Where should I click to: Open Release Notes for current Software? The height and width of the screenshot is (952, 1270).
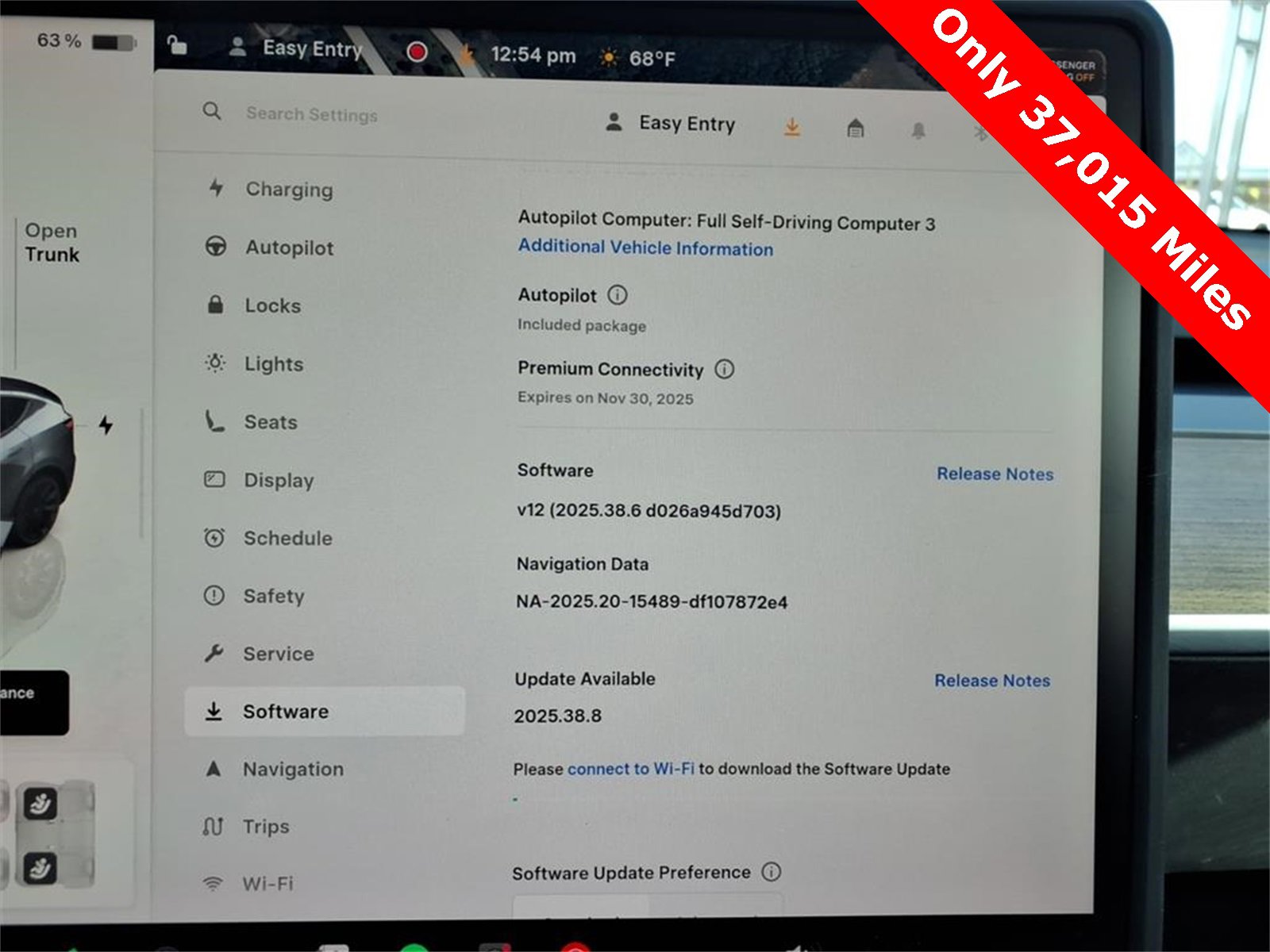[x=995, y=474]
